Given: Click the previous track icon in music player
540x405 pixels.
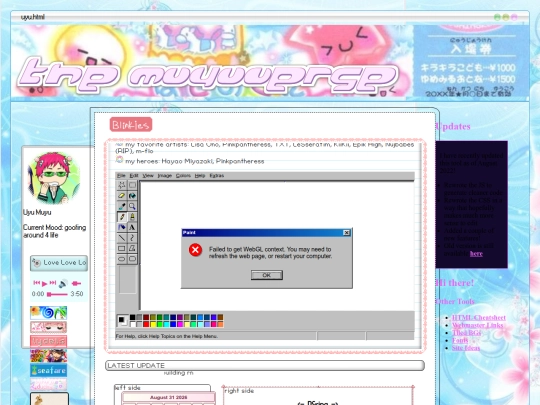Looking at the screenshot, I should click(x=37, y=283).
